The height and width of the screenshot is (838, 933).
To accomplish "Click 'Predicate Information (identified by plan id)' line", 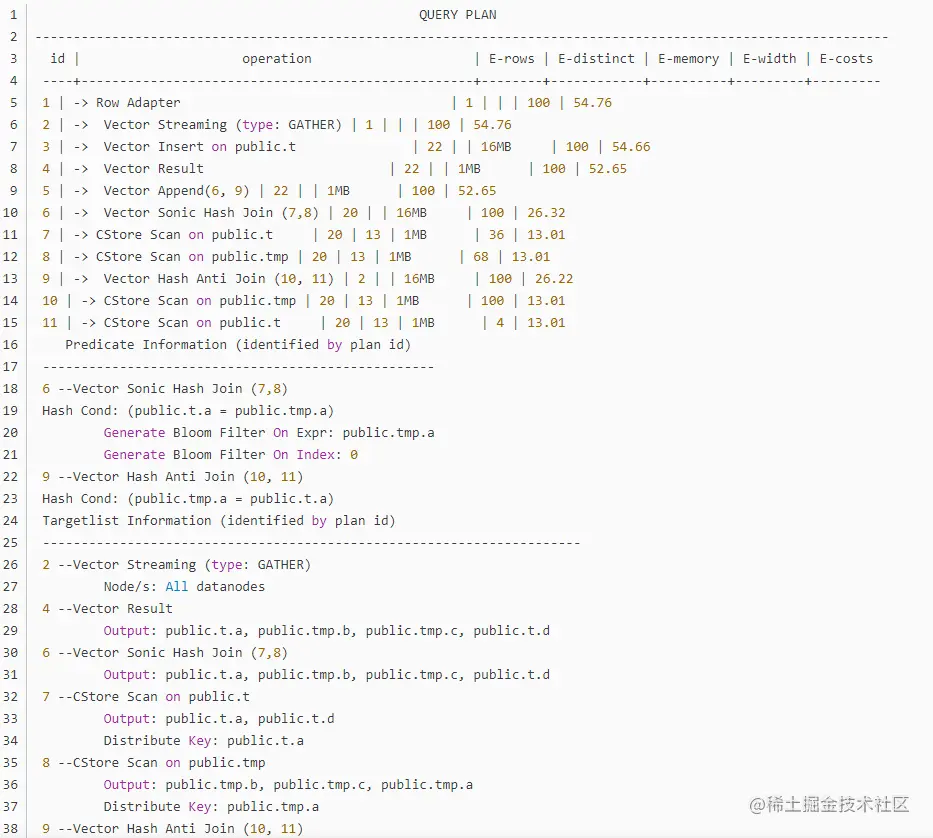I will pos(238,345).
